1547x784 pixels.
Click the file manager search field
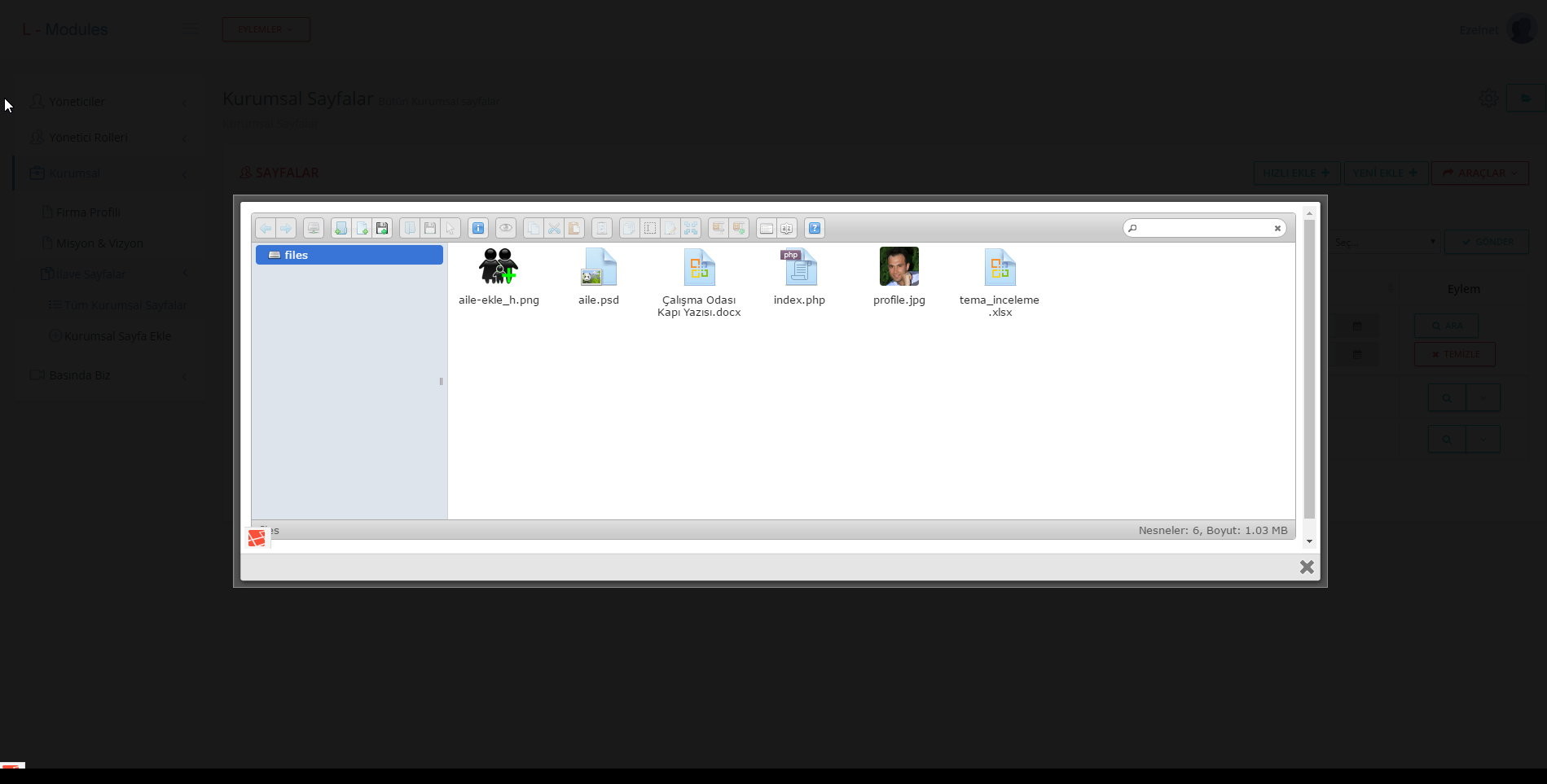point(1204,228)
